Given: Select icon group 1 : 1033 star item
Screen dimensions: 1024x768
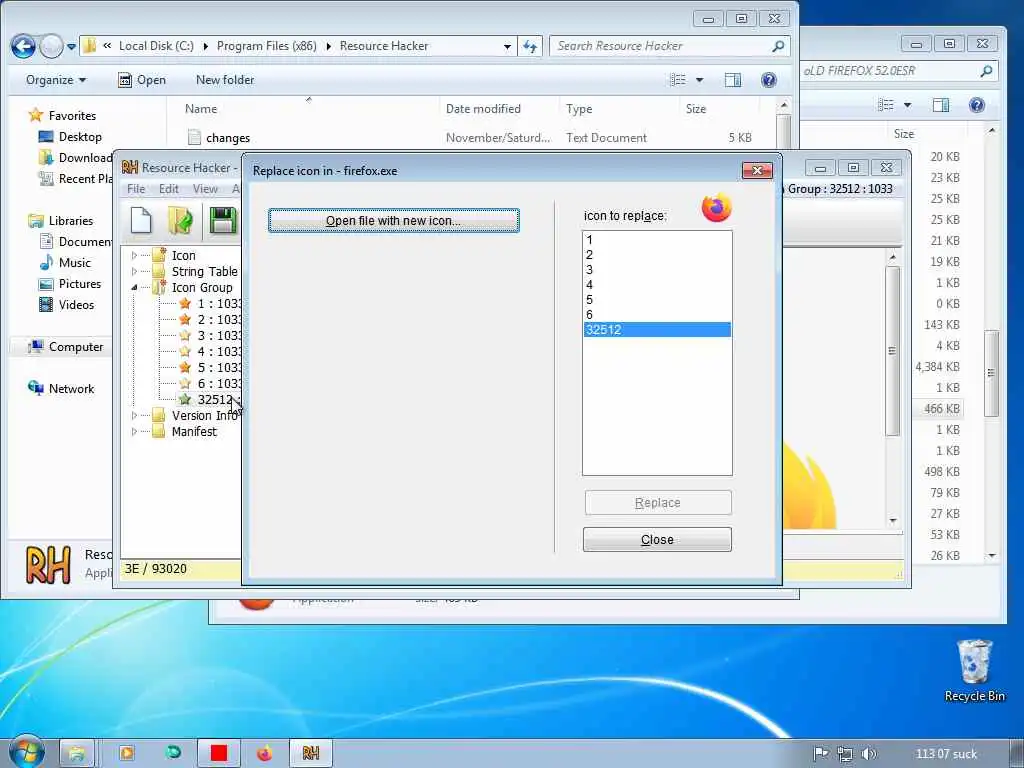Looking at the screenshot, I should 212,304.
